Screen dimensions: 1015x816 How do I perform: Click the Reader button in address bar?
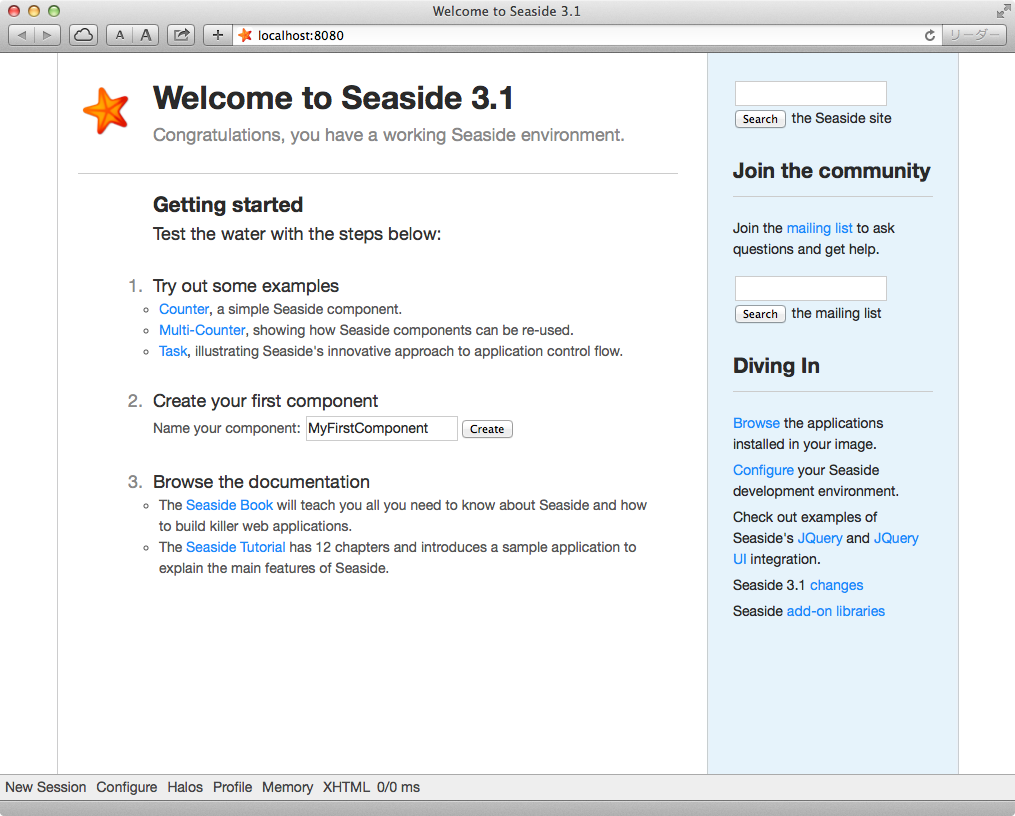(x=974, y=35)
